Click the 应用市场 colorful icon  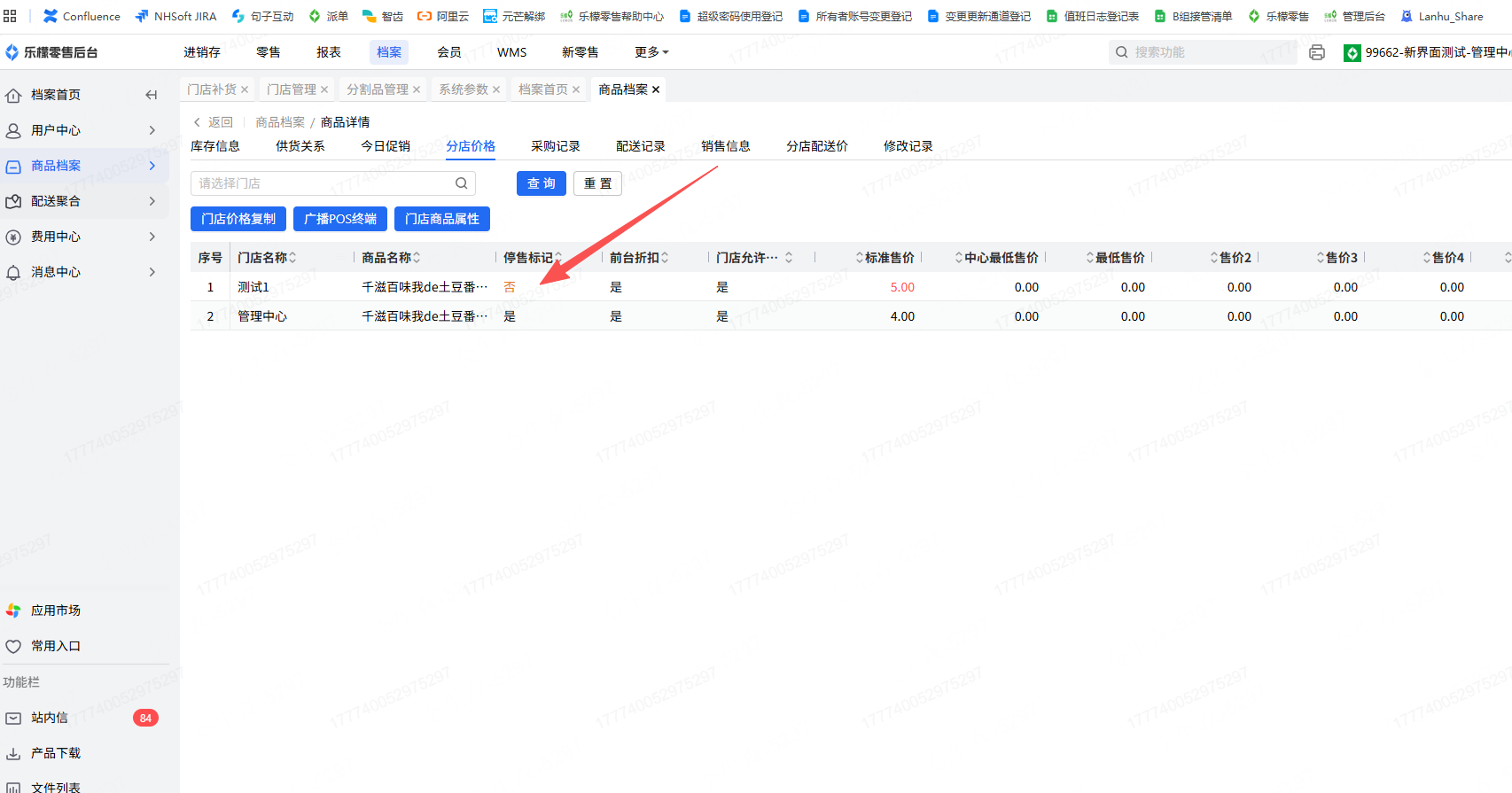(x=13, y=610)
